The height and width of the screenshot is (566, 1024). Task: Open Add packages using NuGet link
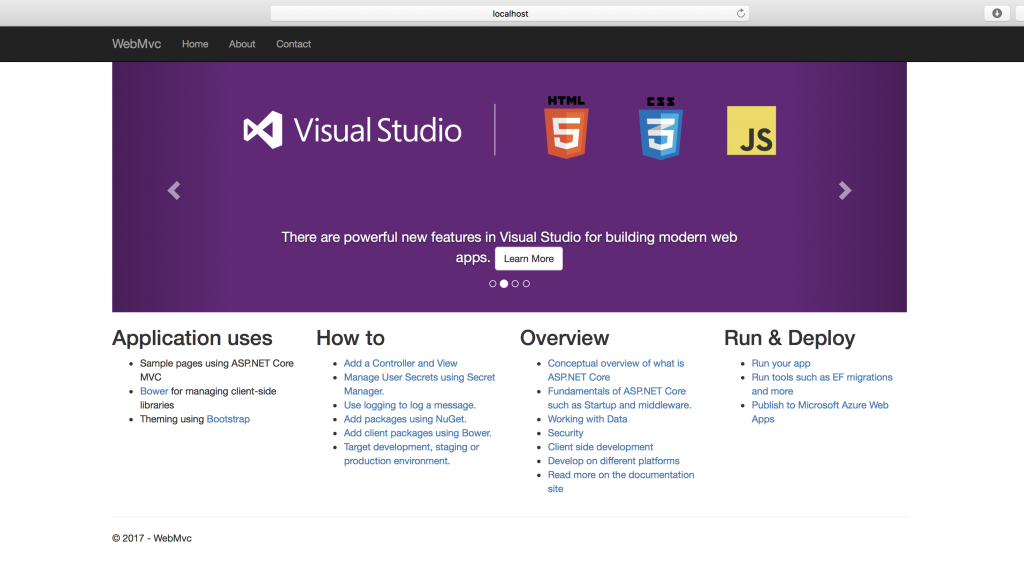click(x=405, y=419)
